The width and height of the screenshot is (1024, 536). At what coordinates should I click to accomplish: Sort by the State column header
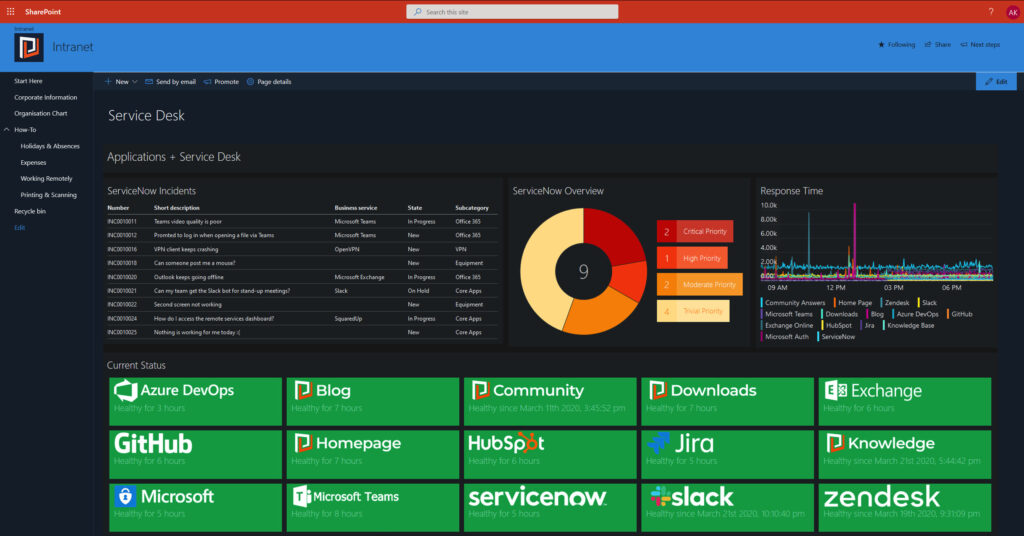tap(415, 208)
